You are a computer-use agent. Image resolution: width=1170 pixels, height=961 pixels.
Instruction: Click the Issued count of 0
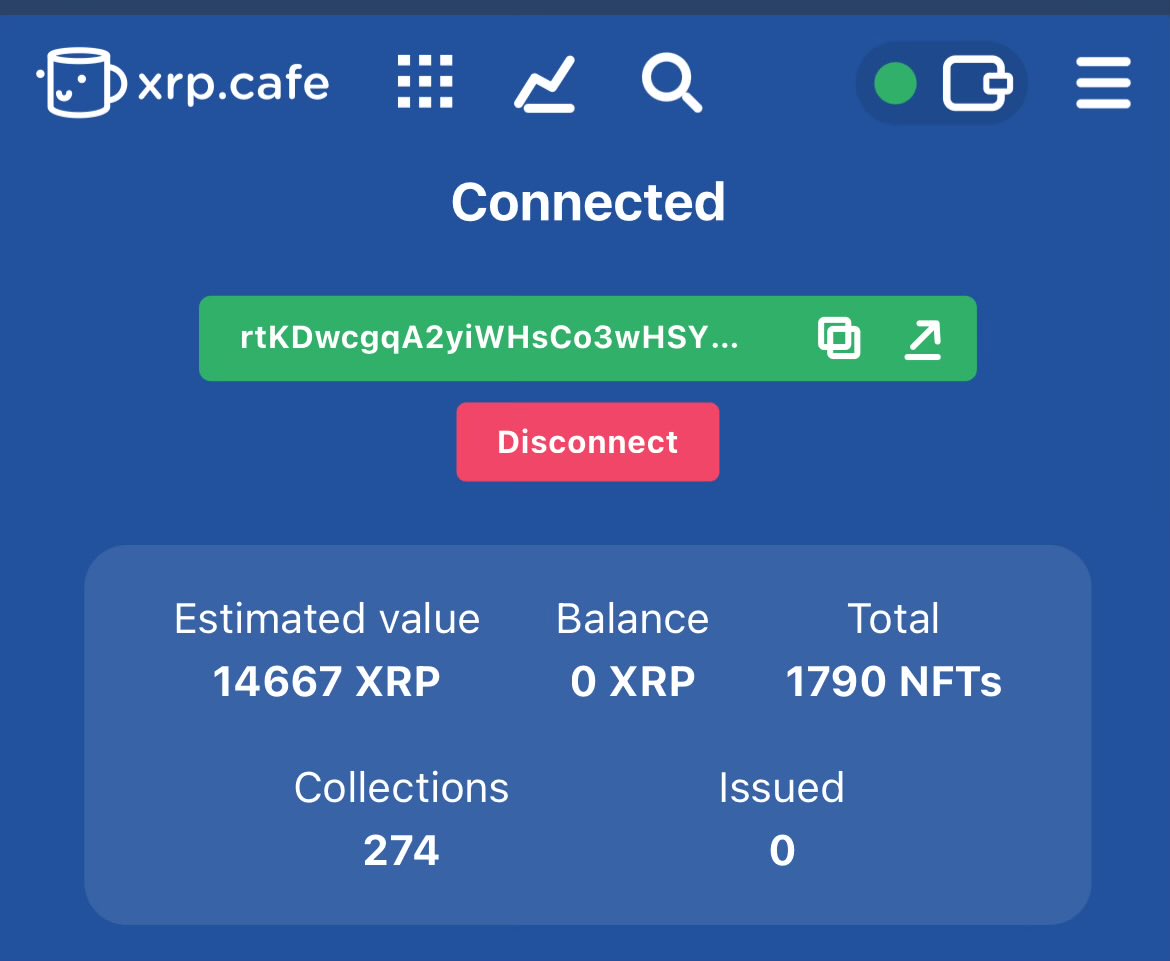(782, 851)
